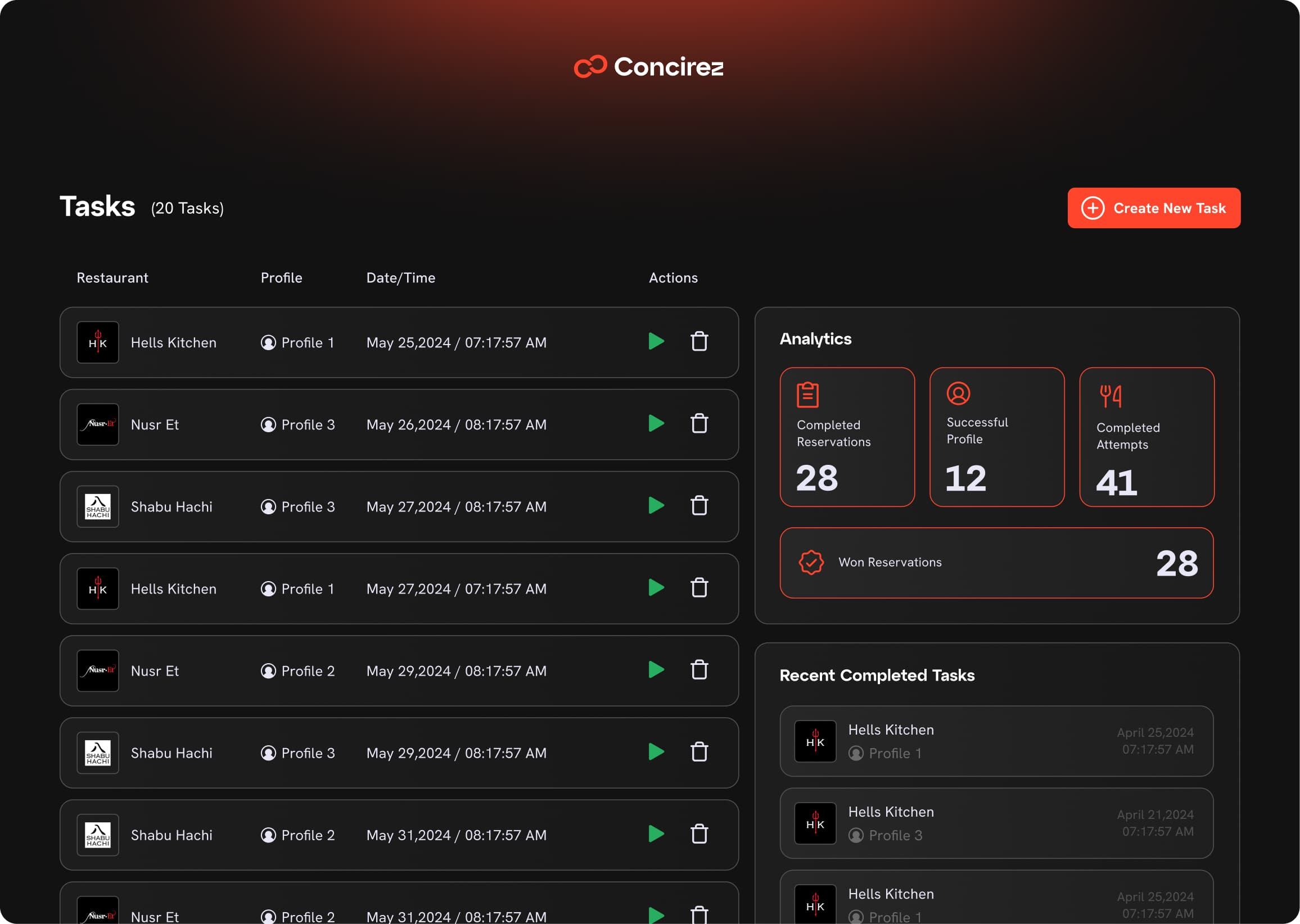Click the April 21,2024 completed date
The image size is (1300, 924).
point(1155,814)
